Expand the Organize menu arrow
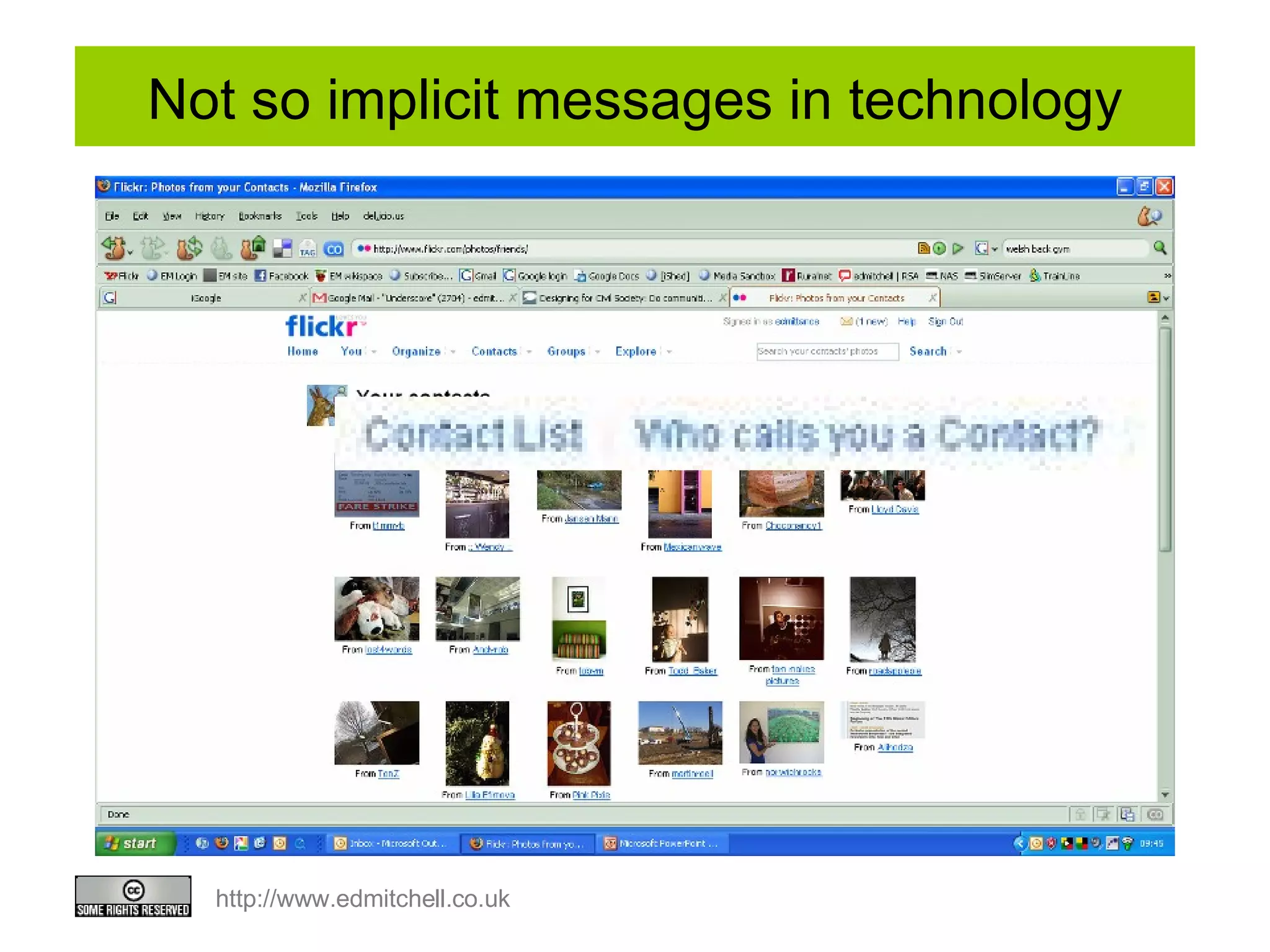Image resolution: width=1270 pixels, height=952 pixels. [x=453, y=352]
